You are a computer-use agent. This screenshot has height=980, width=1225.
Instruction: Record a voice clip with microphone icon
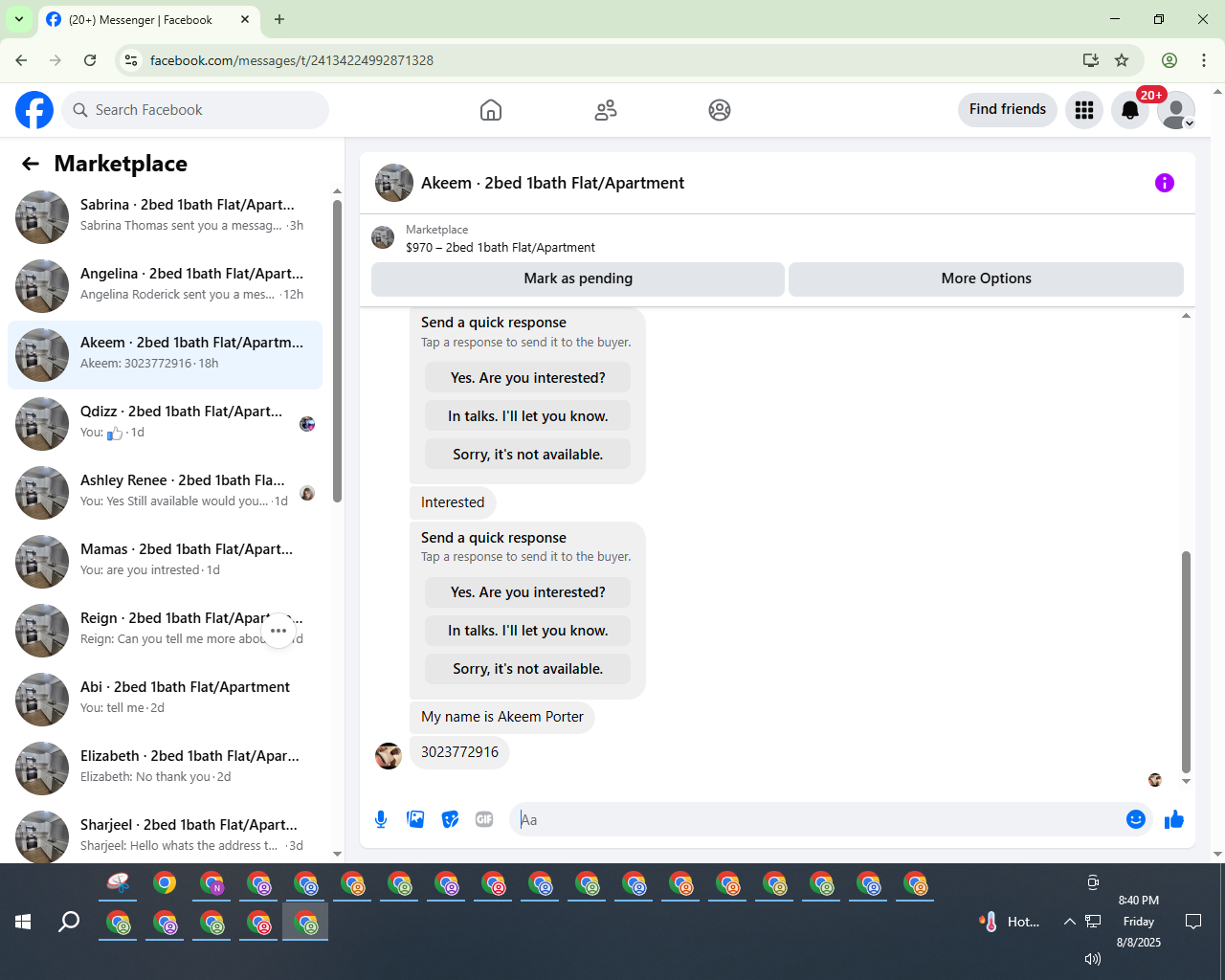[x=381, y=819]
